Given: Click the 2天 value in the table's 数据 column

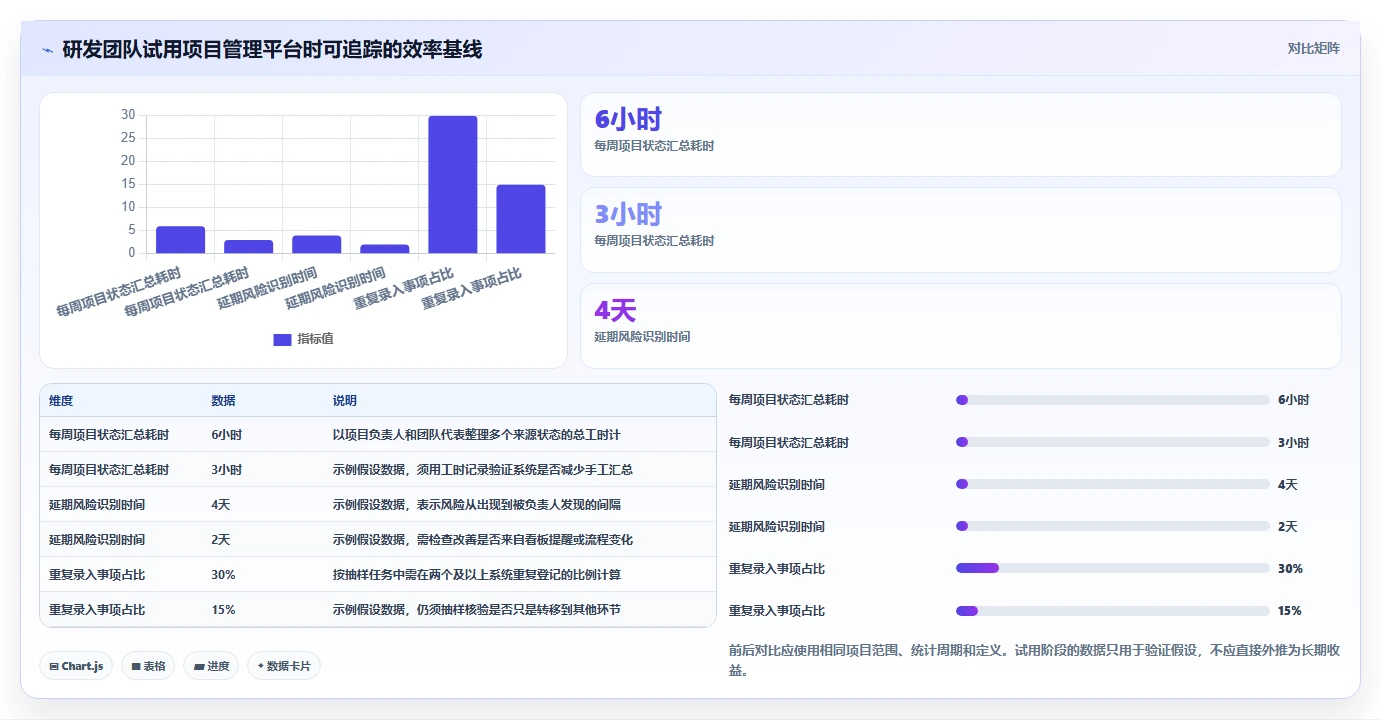Looking at the screenshot, I should (x=221, y=540).
